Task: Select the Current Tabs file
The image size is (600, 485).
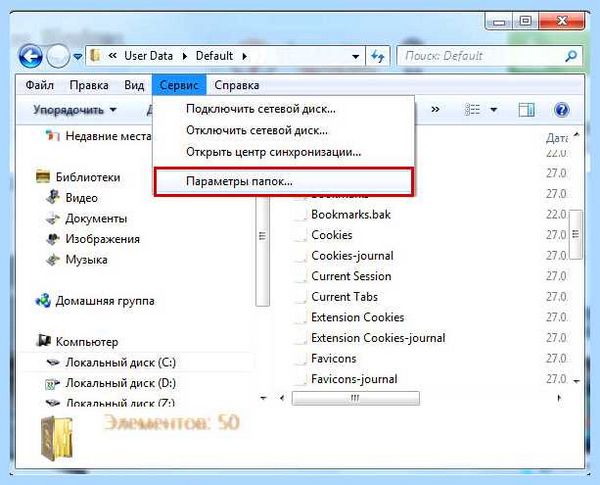Action: (x=344, y=297)
